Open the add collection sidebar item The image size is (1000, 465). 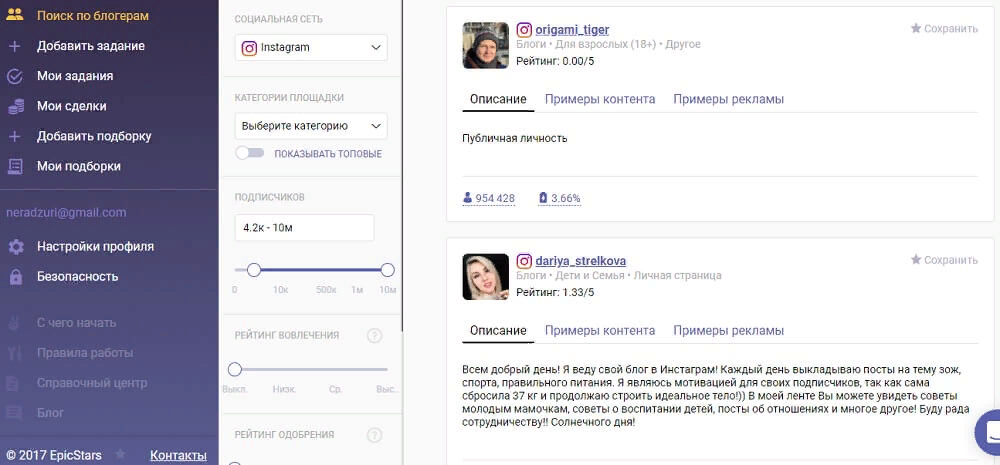(94, 136)
